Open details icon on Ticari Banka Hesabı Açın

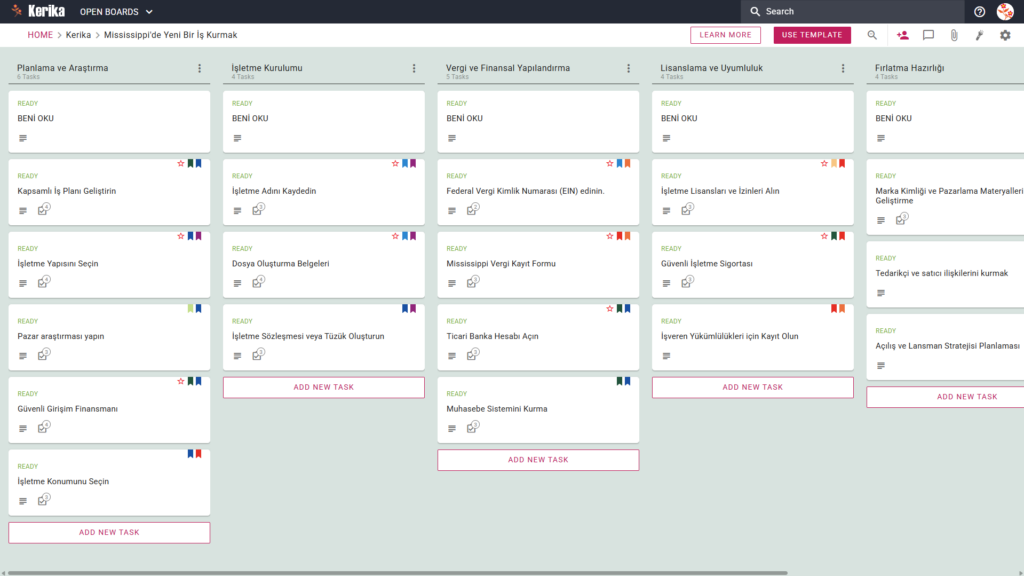click(x=452, y=356)
